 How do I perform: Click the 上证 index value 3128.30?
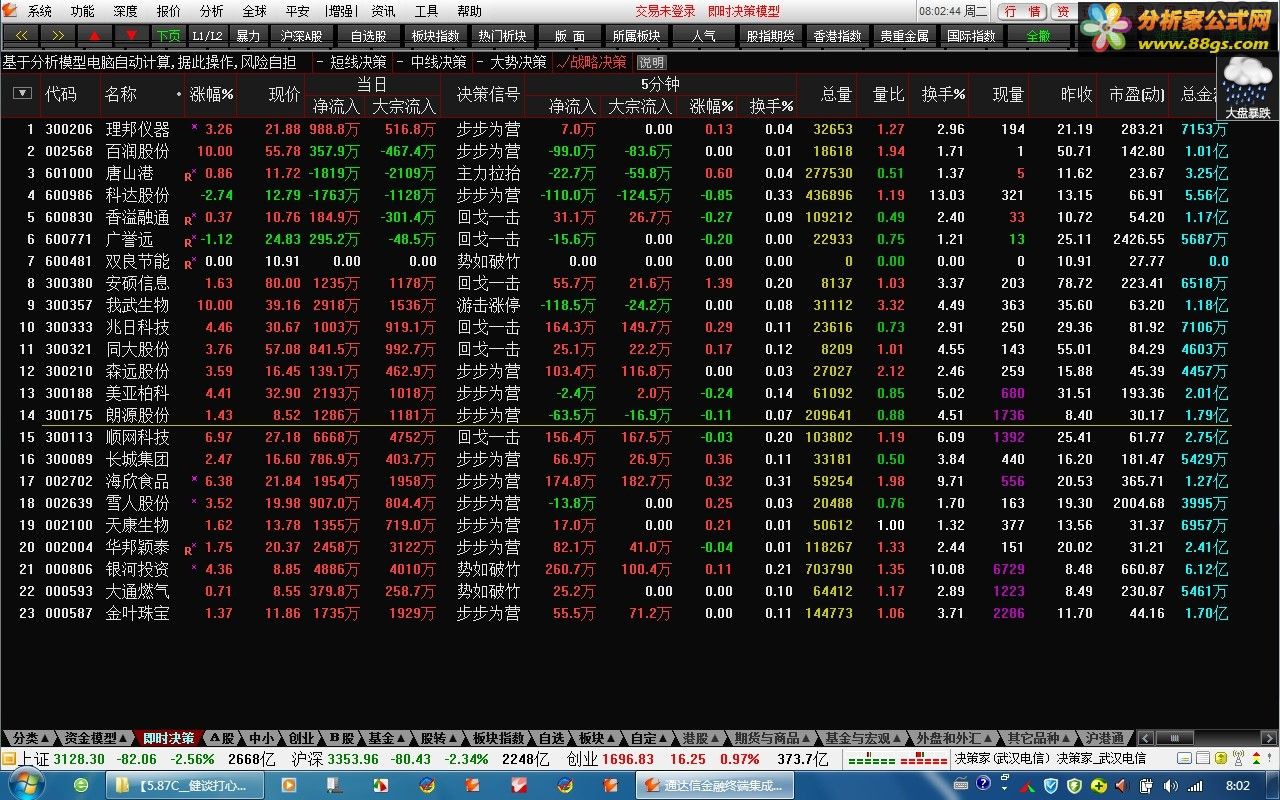79,759
